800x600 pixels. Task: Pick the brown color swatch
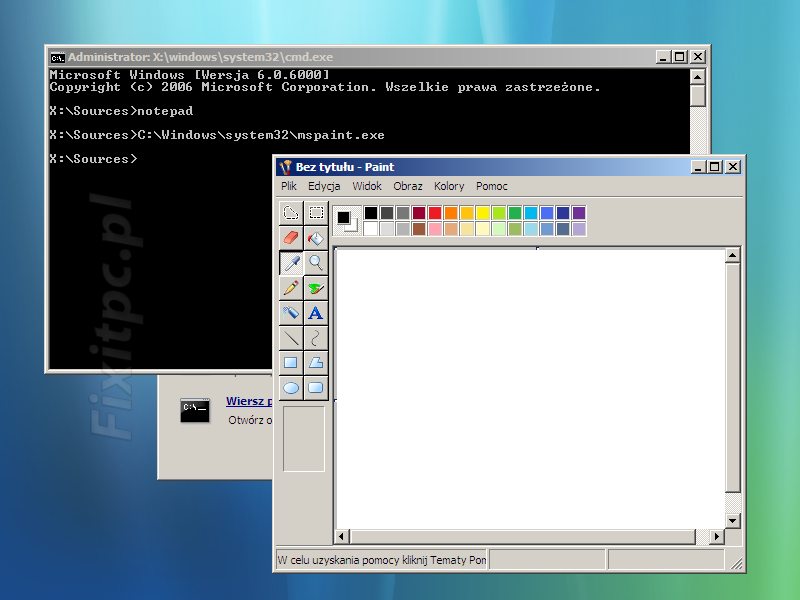click(x=419, y=229)
